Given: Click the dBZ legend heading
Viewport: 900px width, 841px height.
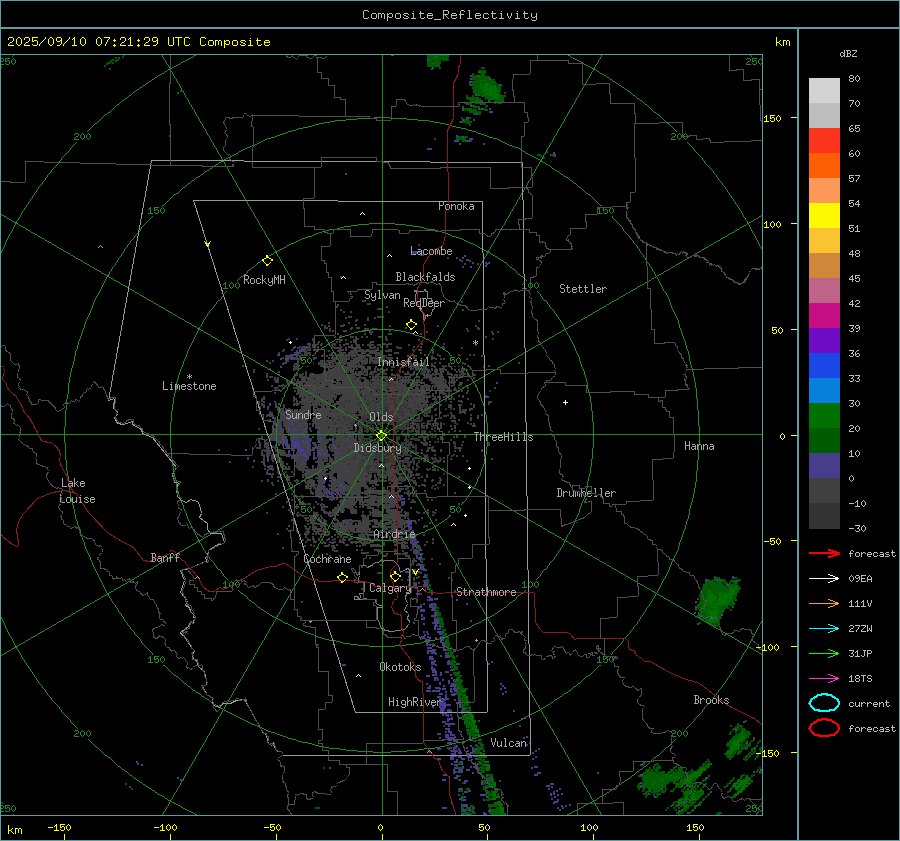Looking at the screenshot, I should 848,53.
